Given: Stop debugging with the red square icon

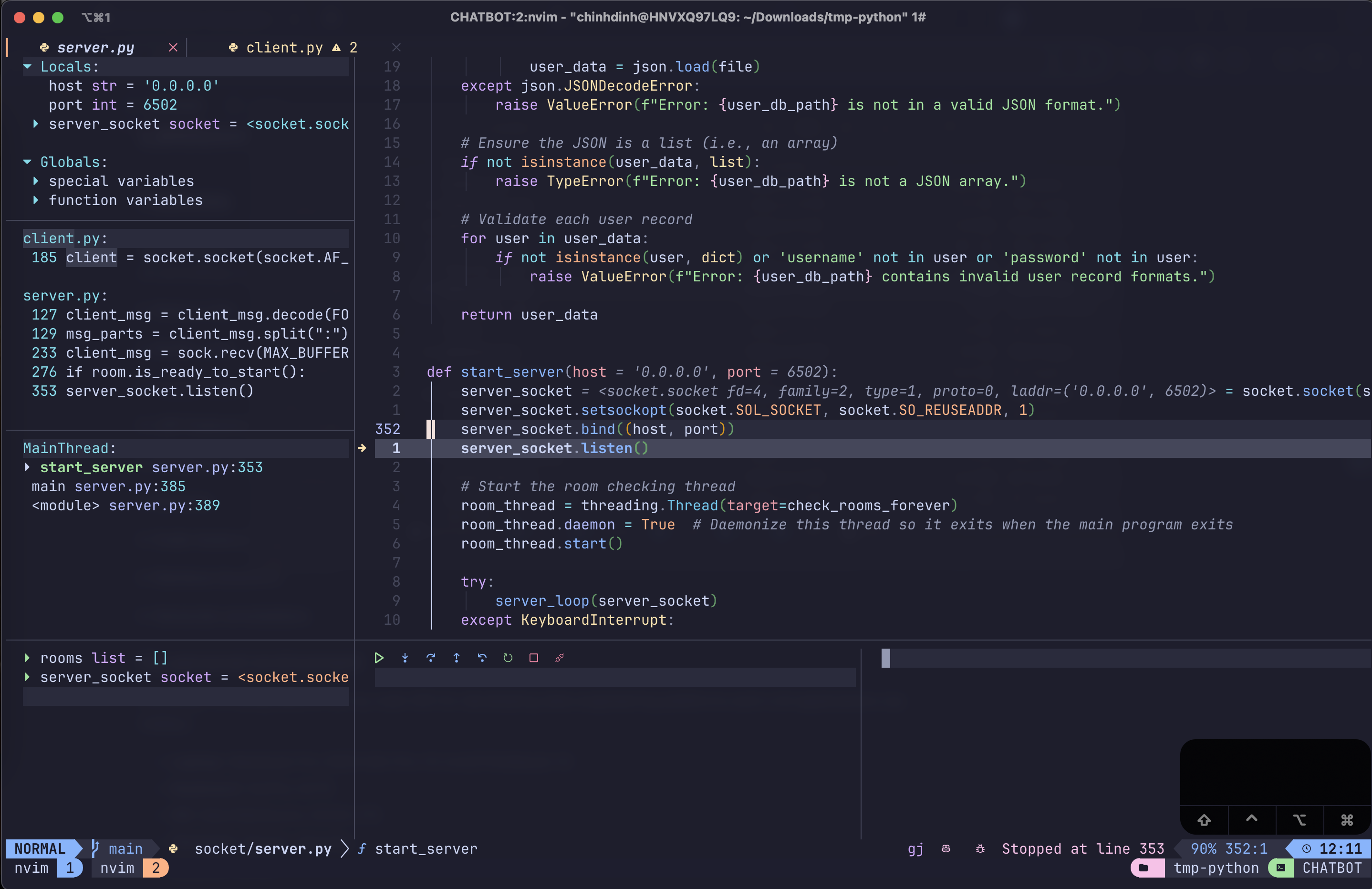Looking at the screenshot, I should tap(534, 657).
